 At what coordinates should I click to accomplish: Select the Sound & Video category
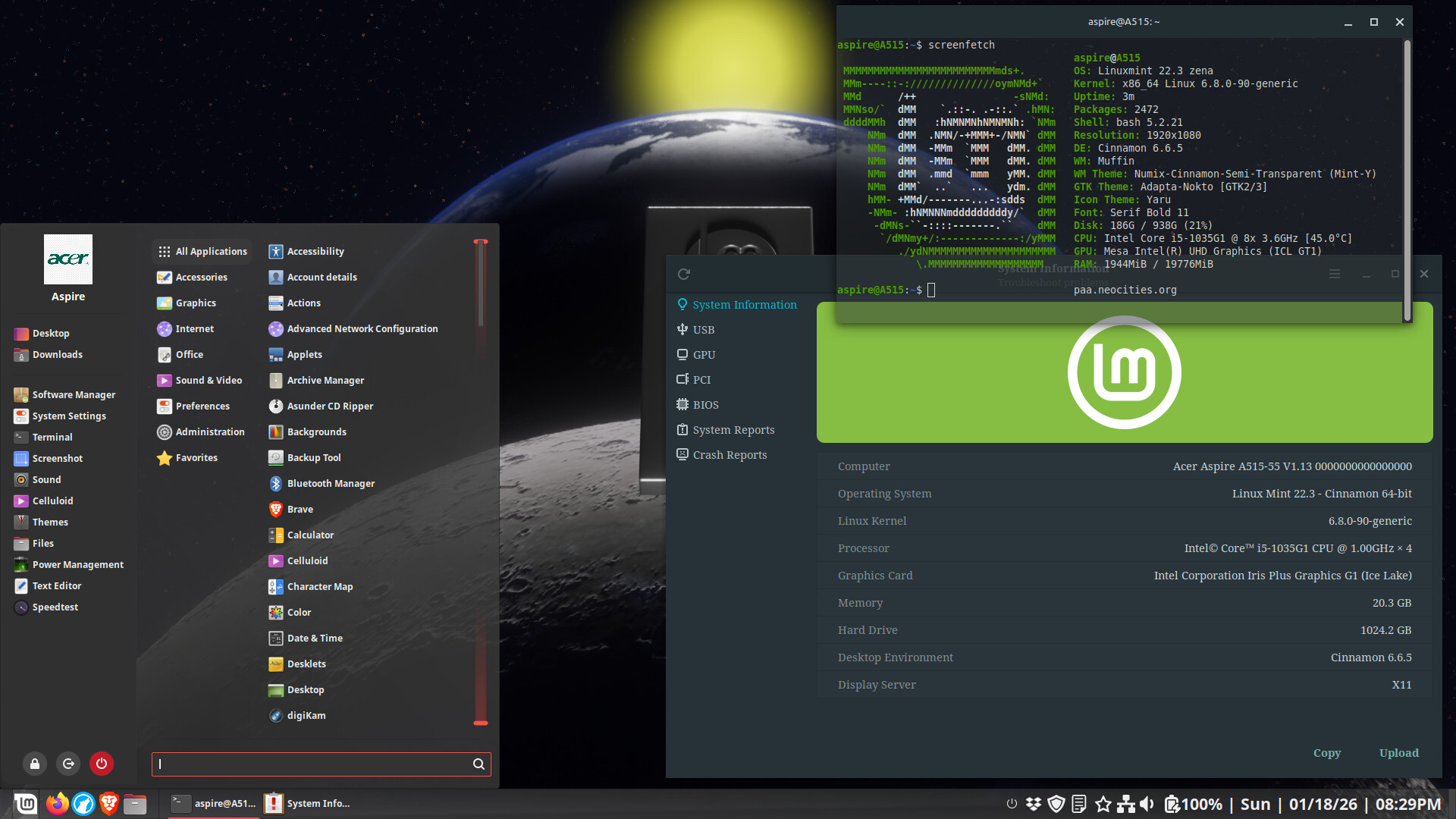point(208,381)
